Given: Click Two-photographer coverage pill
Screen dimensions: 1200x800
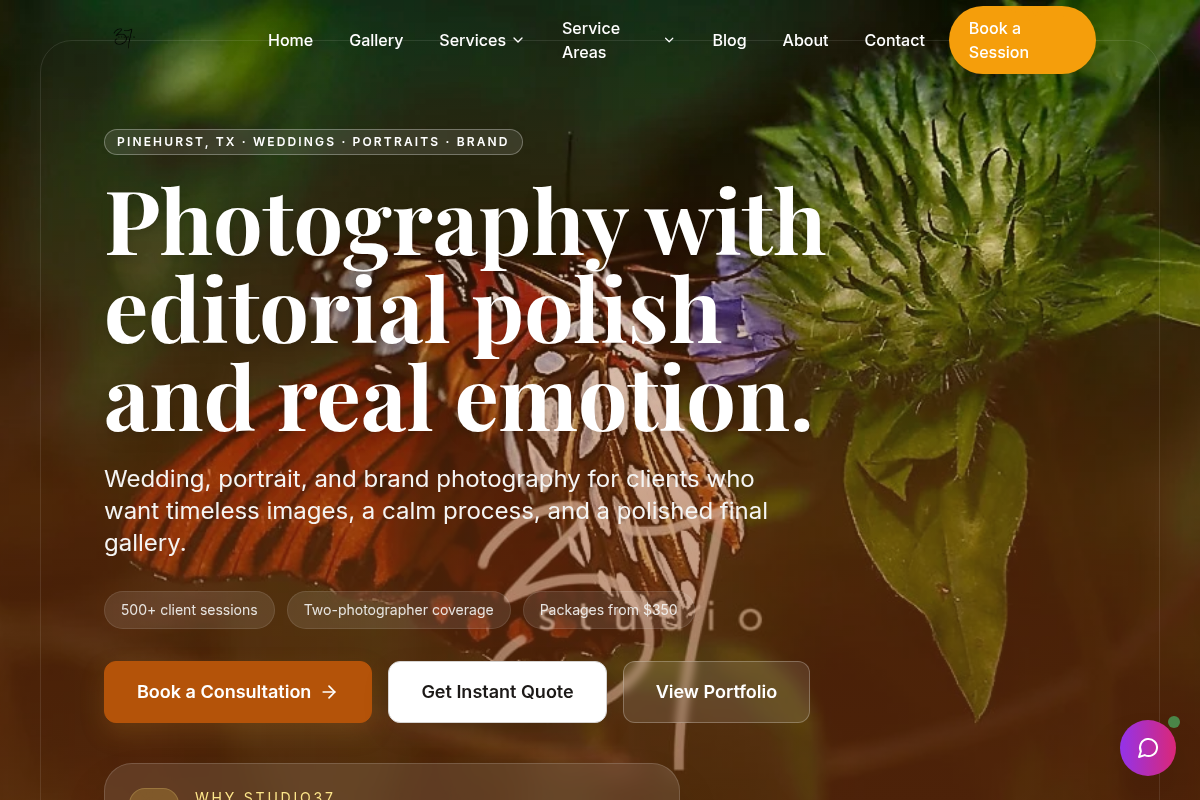Looking at the screenshot, I should [399, 610].
